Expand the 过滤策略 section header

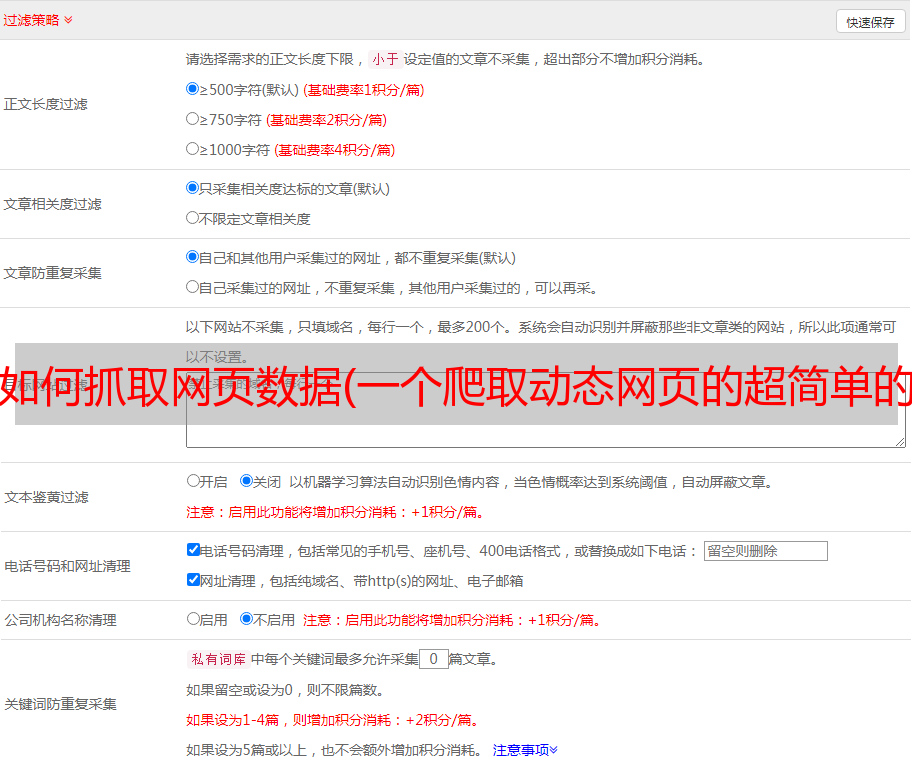tap(38, 20)
